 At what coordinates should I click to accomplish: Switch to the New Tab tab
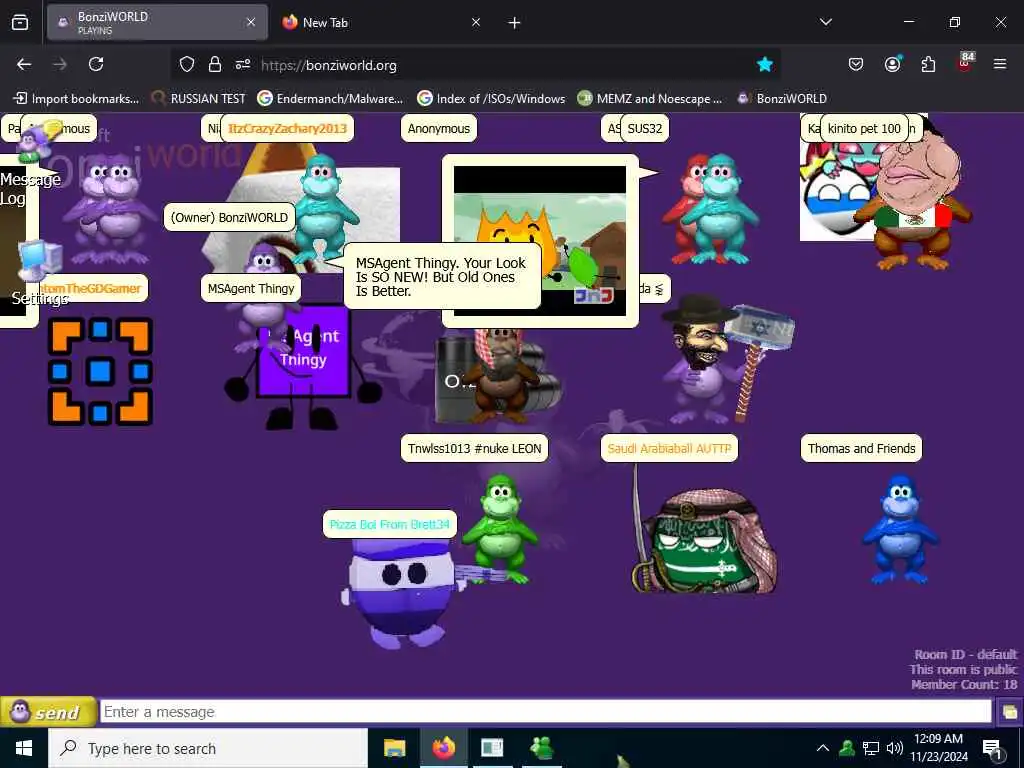pyautogui.click(x=381, y=23)
